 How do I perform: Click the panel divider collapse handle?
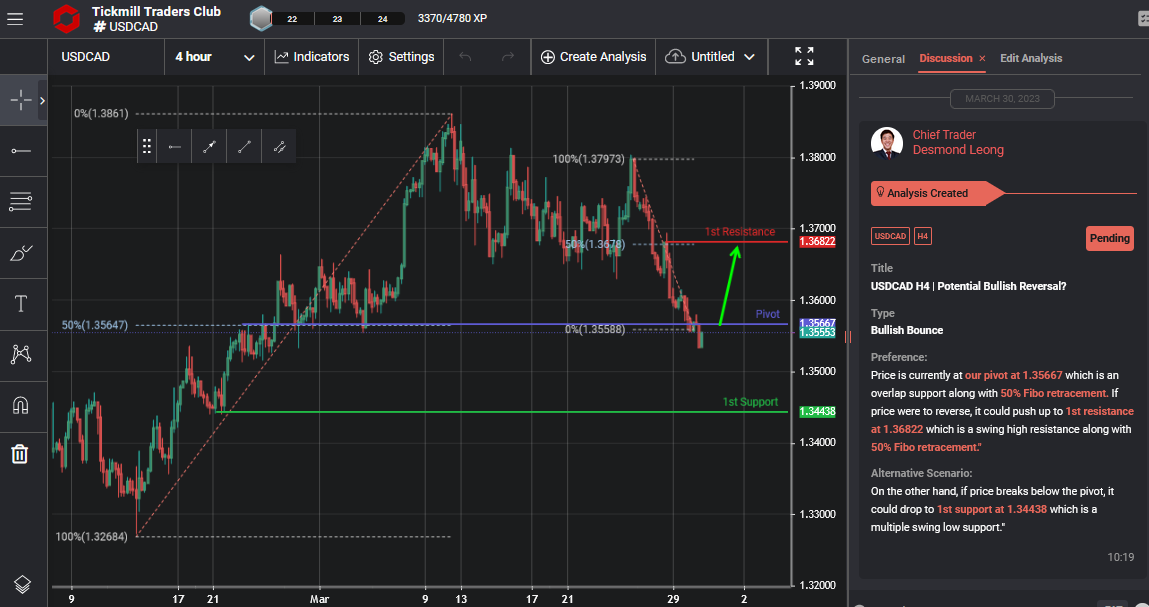tap(848, 337)
